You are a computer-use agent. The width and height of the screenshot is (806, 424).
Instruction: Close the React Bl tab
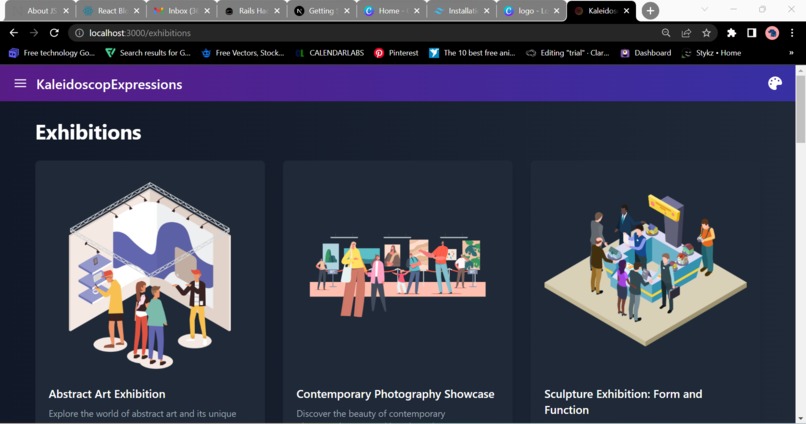tap(136, 11)
